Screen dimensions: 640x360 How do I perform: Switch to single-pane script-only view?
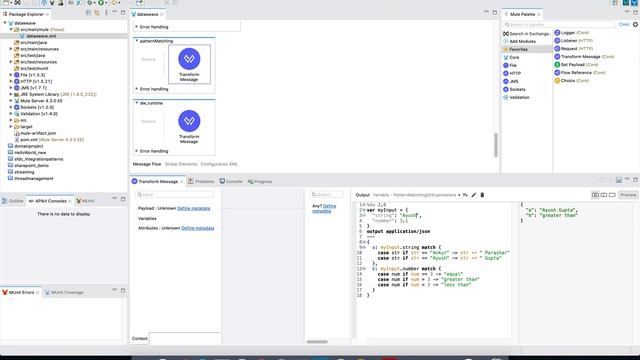(612, 195)
